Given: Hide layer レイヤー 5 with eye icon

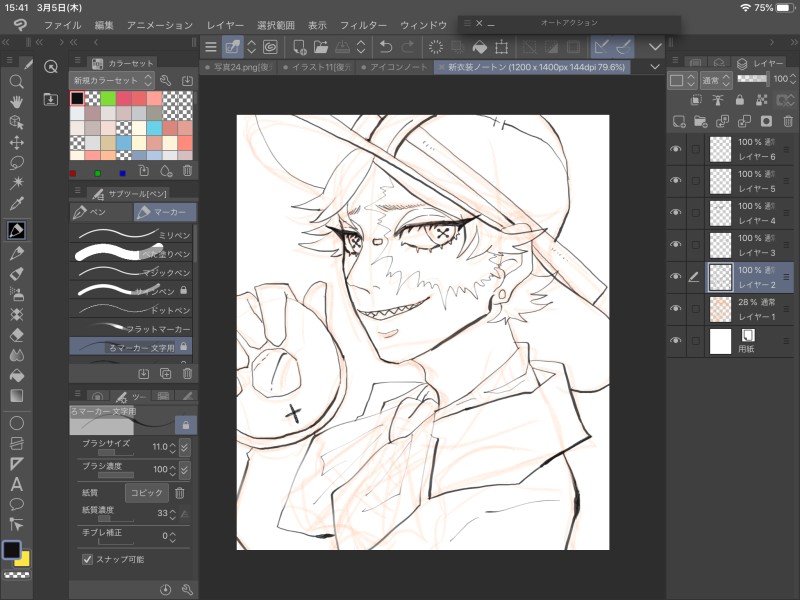Looking at the screenshot, I should coord(676,181).
